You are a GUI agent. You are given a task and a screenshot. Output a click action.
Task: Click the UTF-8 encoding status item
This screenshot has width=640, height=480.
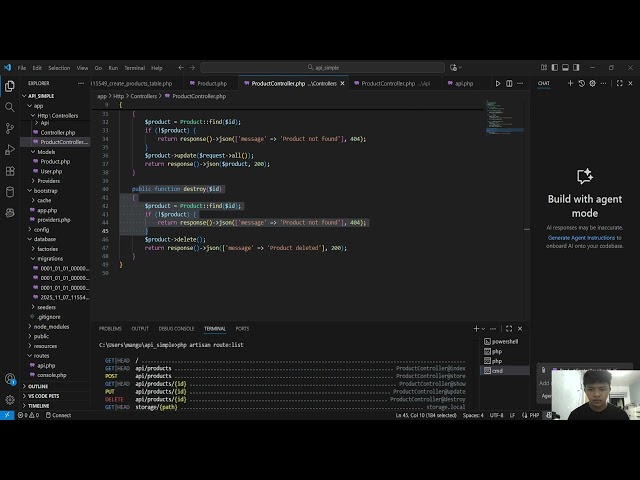point(496,415)
